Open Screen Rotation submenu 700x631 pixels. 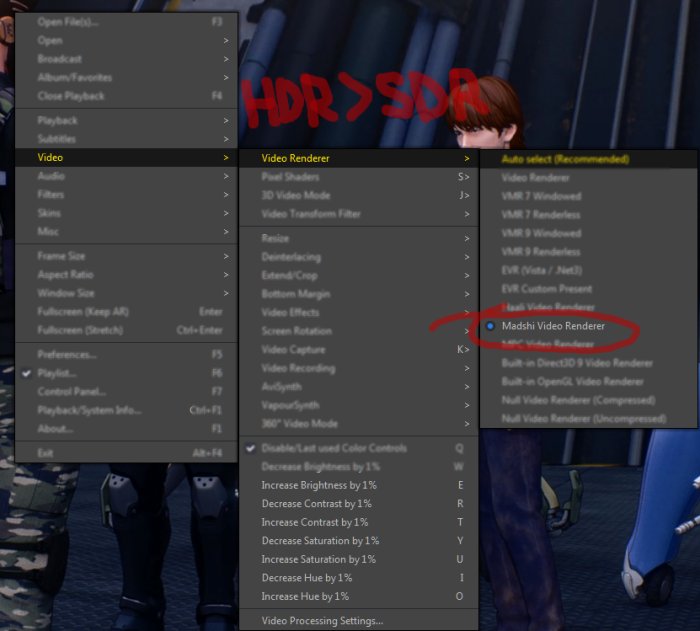pyautogui.click(x=359, y=331)
